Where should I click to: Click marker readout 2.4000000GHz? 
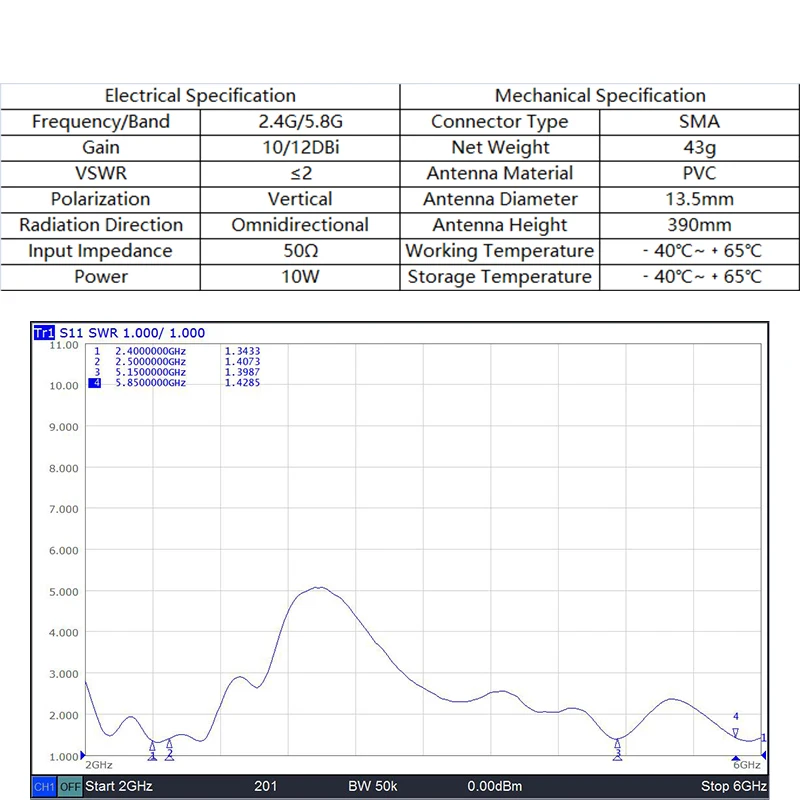[151, 351]
